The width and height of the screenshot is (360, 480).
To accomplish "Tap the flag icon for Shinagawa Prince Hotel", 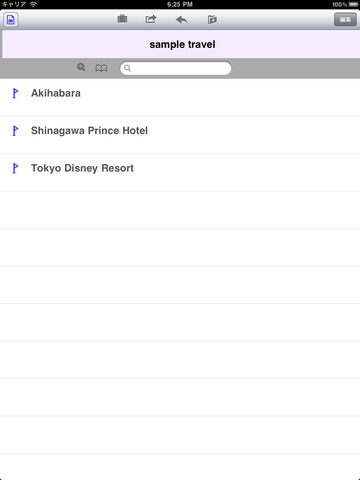I will click(15, 131).
